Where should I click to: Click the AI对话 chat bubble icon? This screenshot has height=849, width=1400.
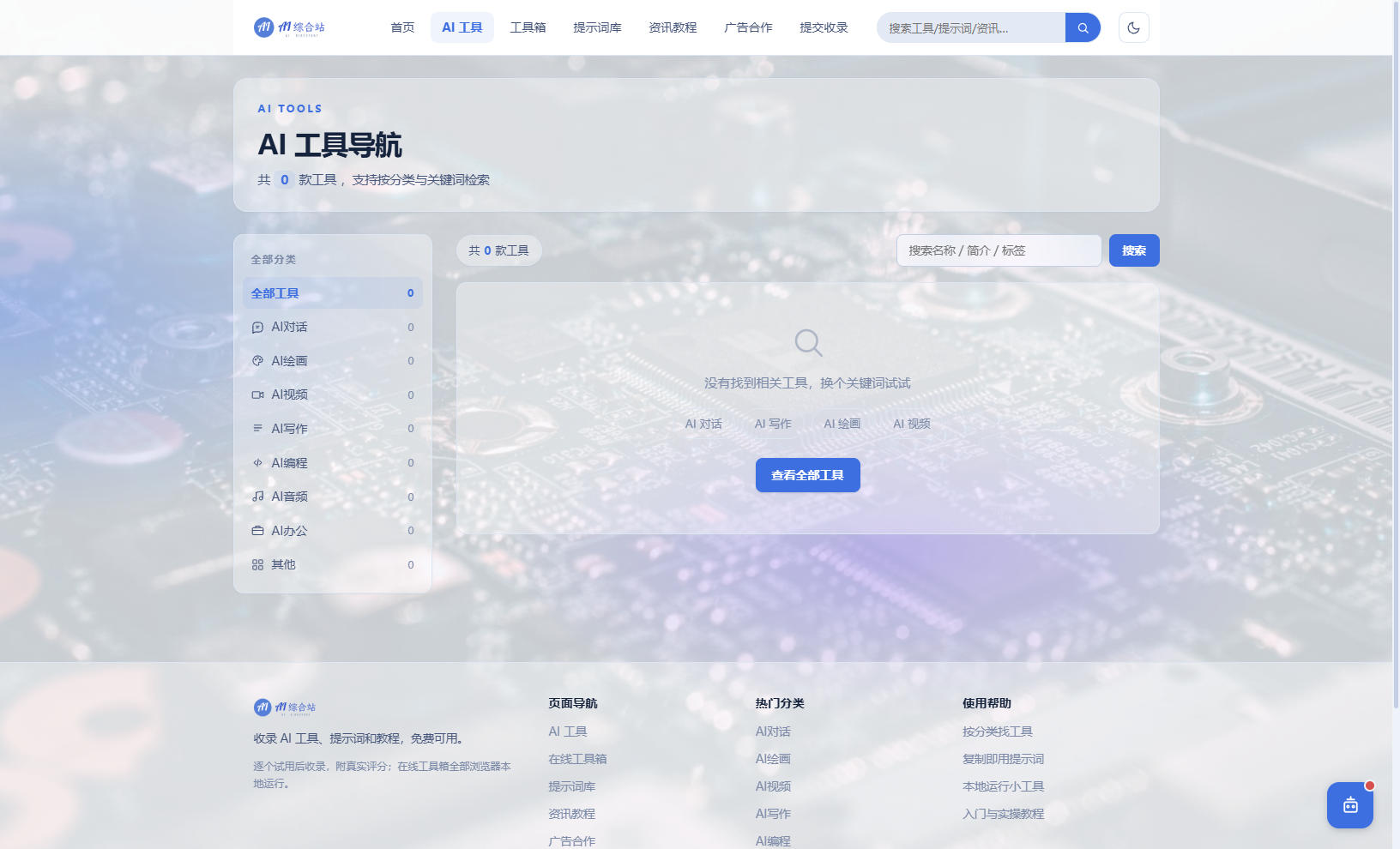point(257,327)
